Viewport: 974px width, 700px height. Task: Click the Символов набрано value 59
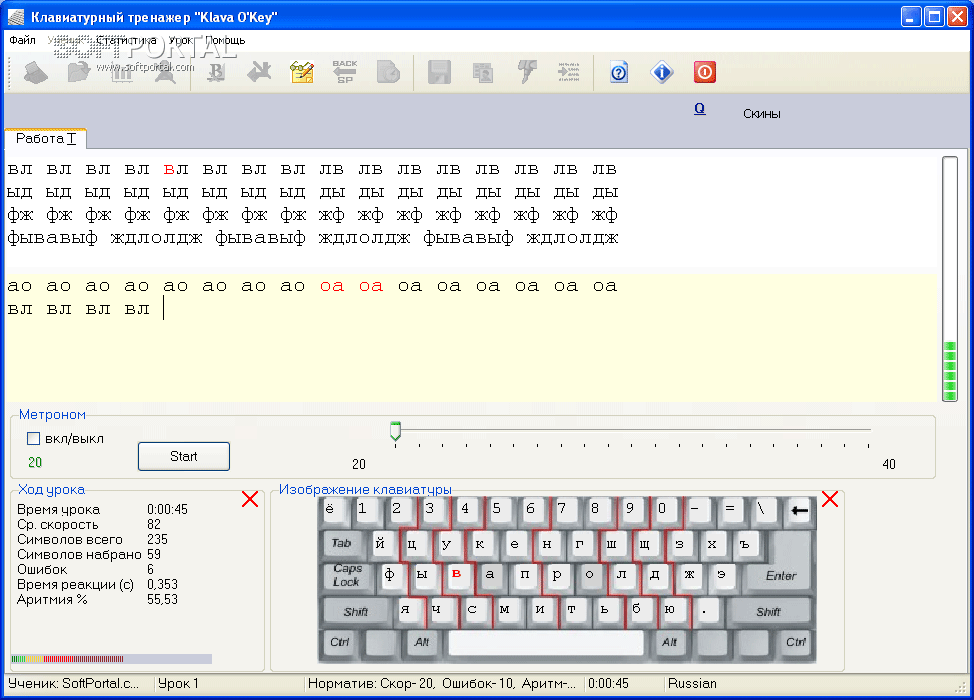pos(154,555)
